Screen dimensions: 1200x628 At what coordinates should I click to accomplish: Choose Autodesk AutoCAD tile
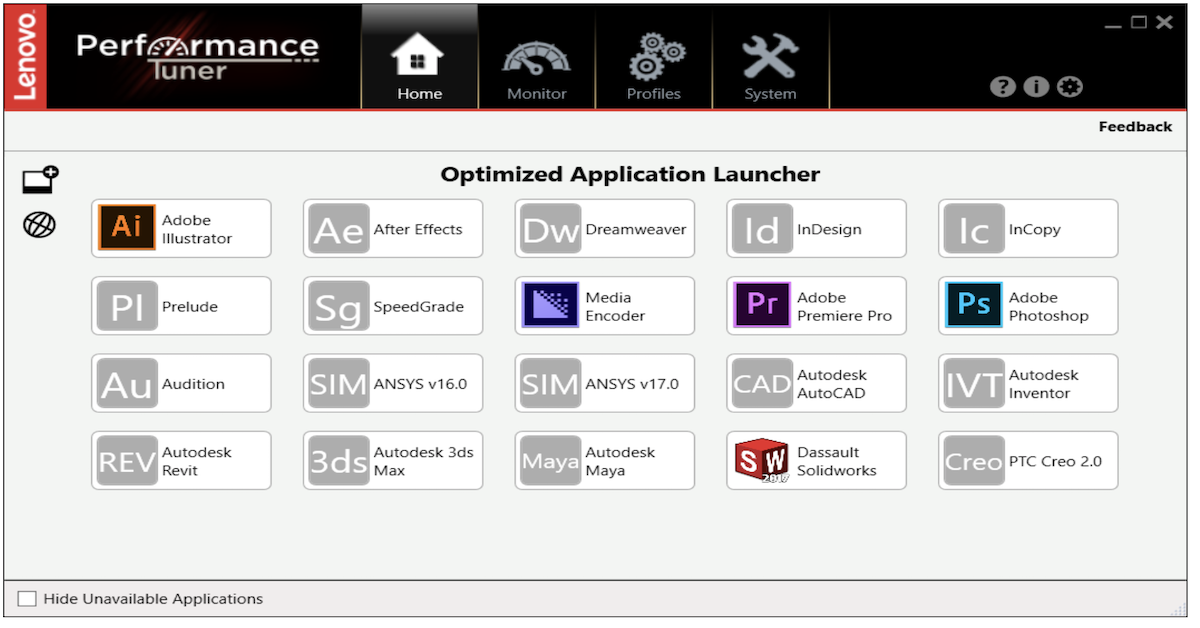(816, 384)
